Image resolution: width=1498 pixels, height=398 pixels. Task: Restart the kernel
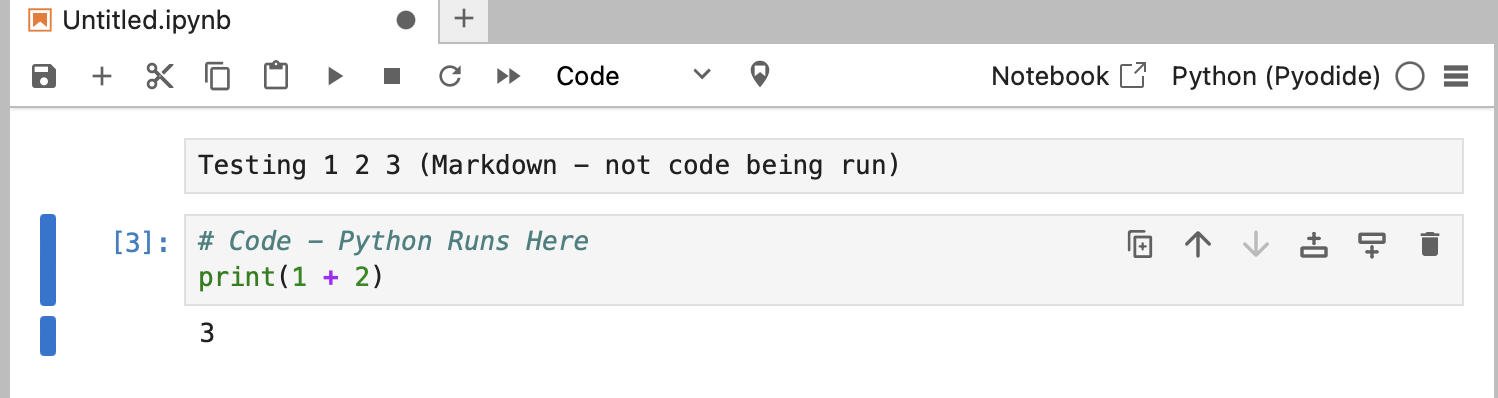[x=450, y=76]
